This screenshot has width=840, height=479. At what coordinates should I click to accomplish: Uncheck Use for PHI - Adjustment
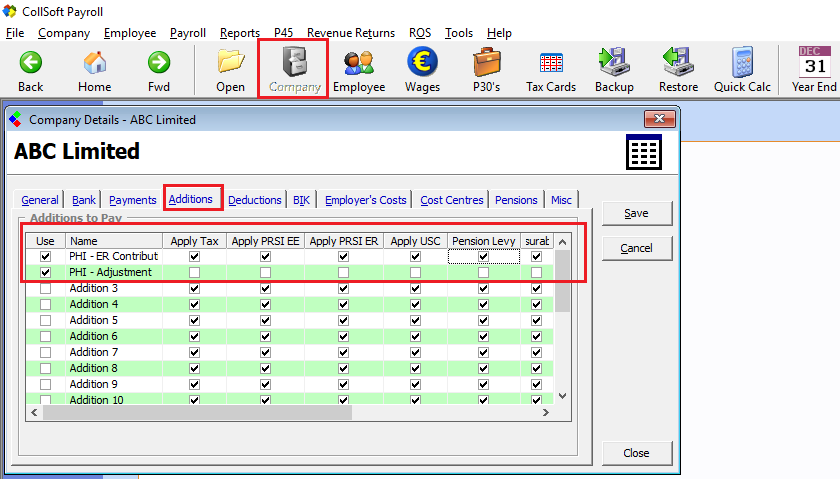pyautogui.click(x=45, y=272)
